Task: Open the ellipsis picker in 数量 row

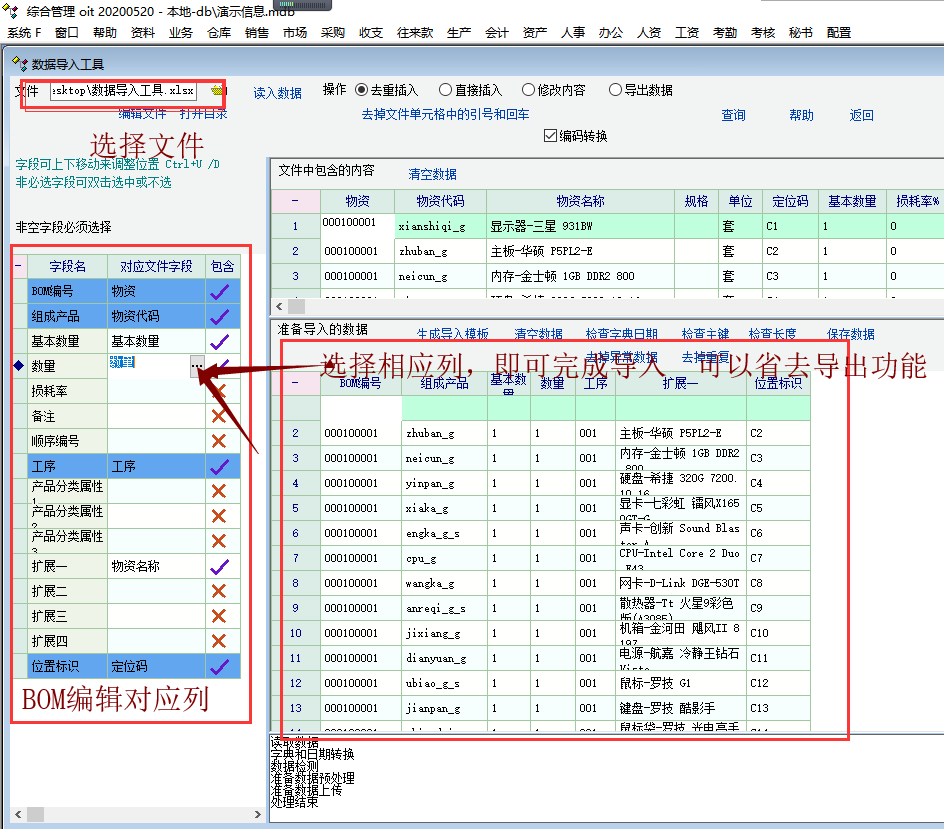Action: click(x=197, y=367)
